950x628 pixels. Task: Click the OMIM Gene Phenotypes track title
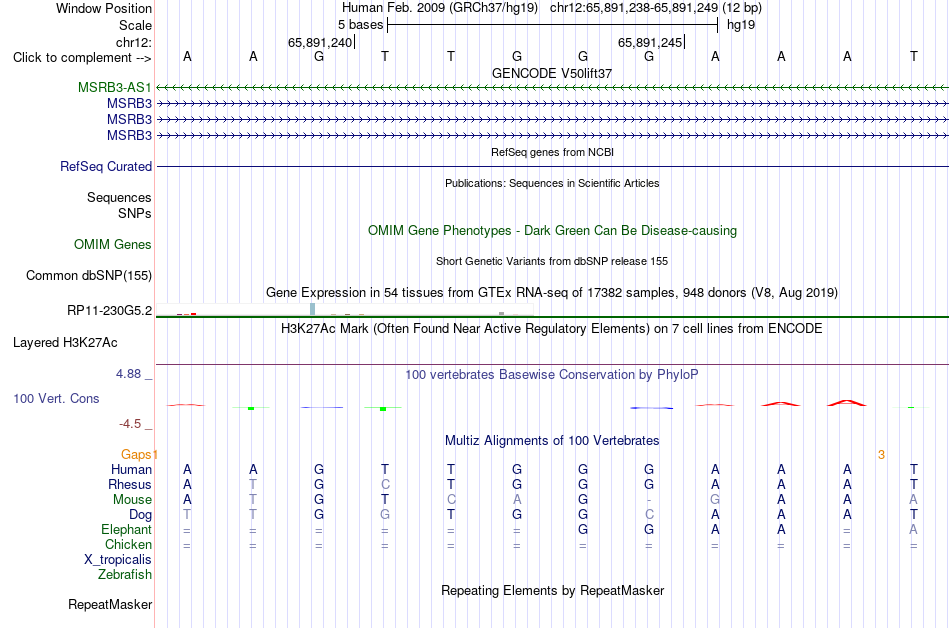coord(553,231)
